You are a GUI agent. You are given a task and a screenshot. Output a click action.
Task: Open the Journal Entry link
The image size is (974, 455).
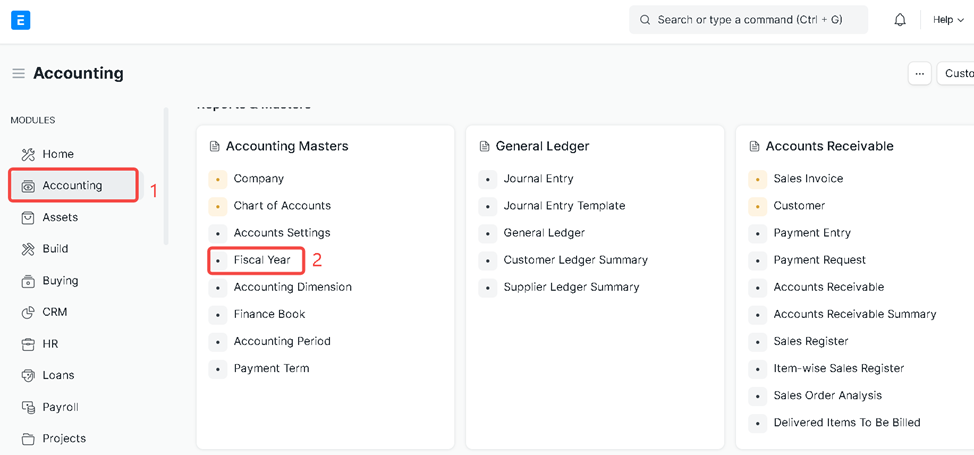[x=538, y=179]
